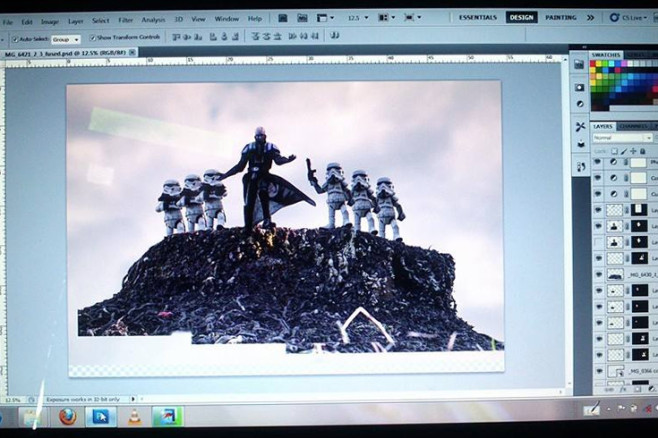Screen dimensions: 658x438
Task: Switch to the Painting workspace
Action: pyautogui.click(x=561, y=18)
